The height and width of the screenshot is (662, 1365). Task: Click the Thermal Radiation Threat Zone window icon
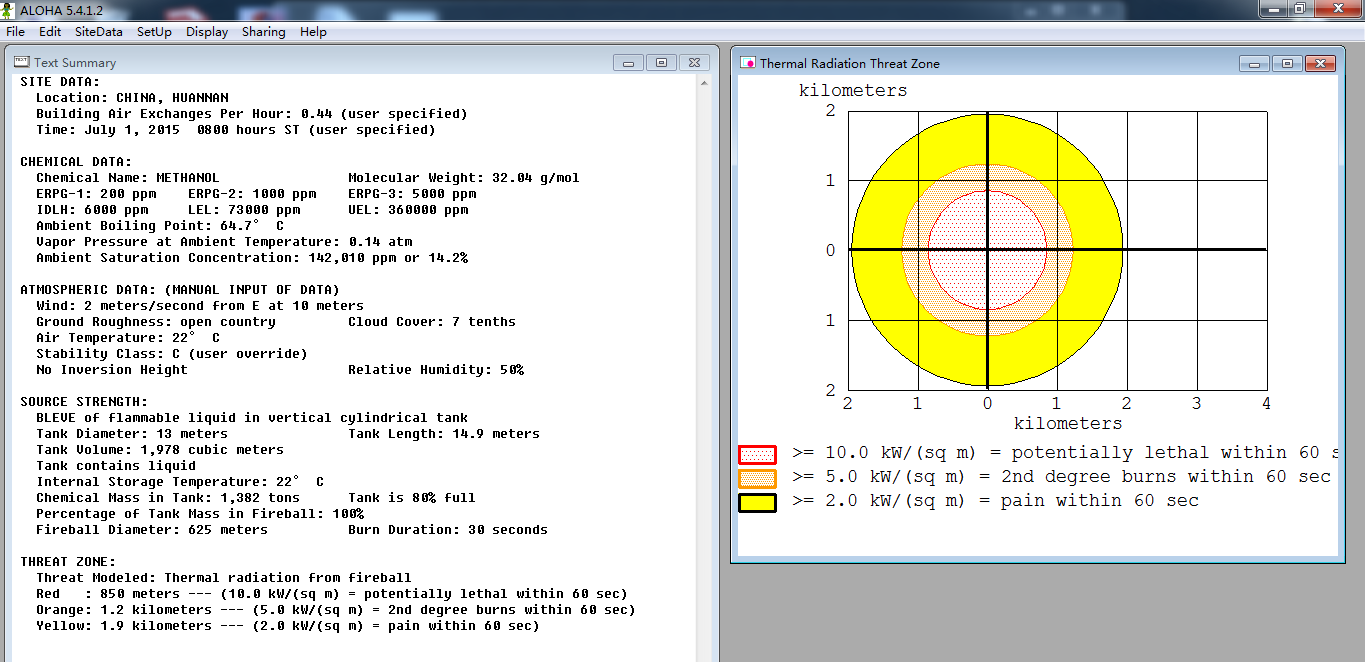[747, 63]
